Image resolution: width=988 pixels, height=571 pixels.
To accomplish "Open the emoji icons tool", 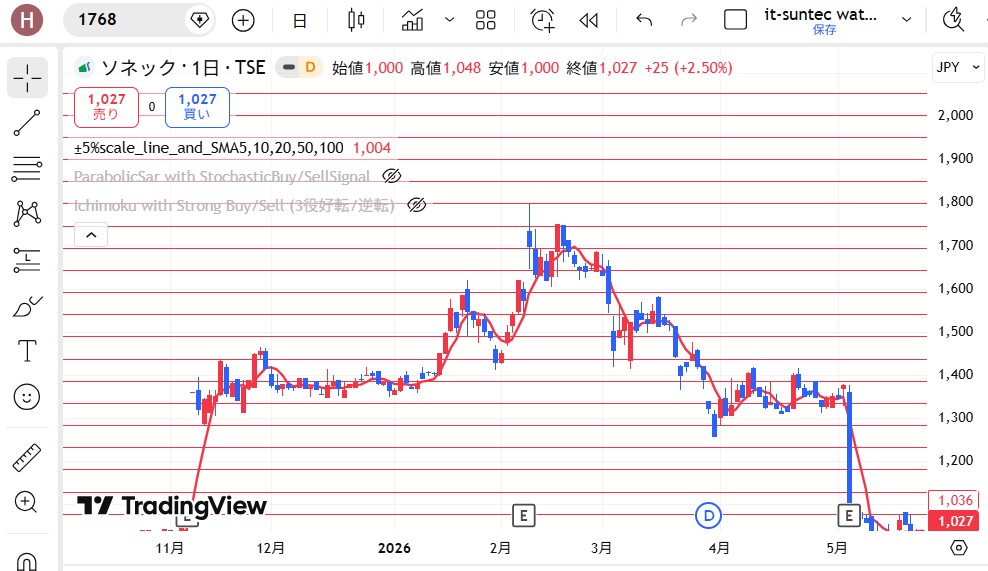I will (x=27, y=397).
